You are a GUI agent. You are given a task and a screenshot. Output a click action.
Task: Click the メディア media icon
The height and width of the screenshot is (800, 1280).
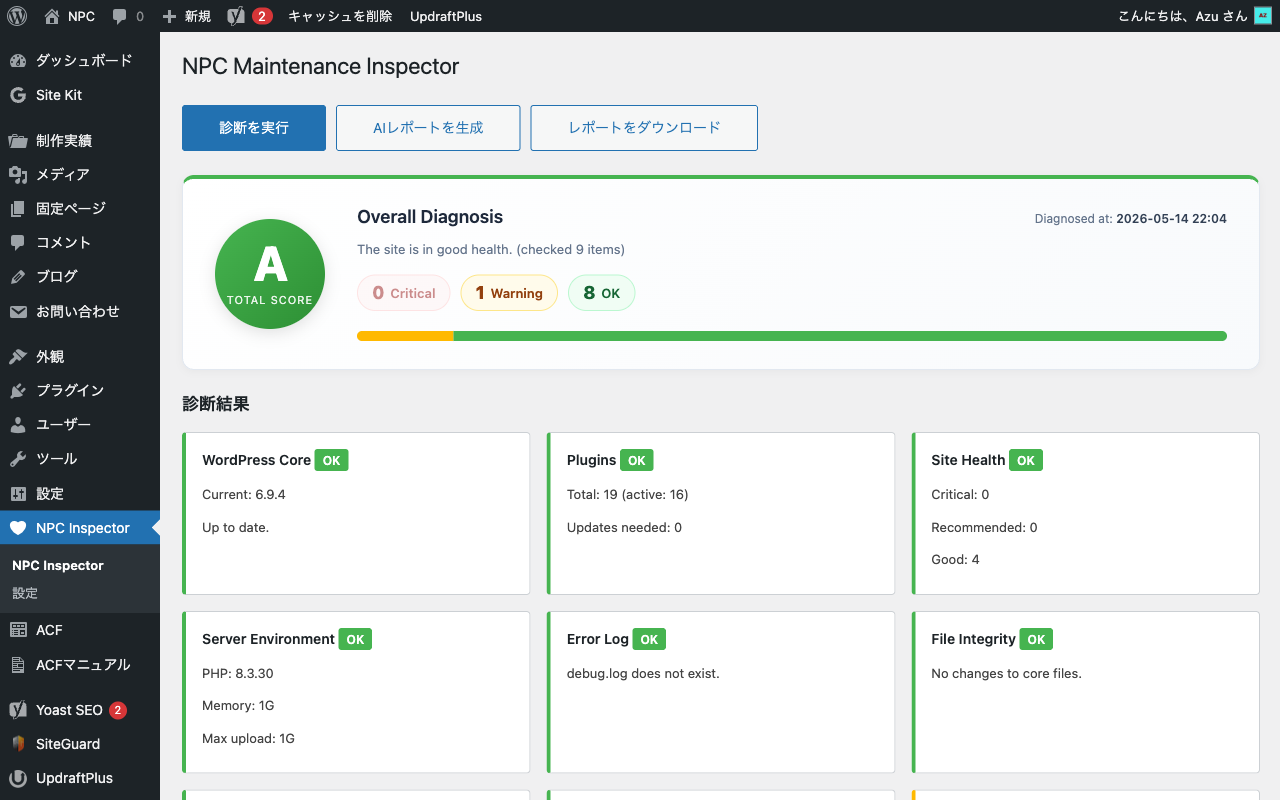[x=18, y=175]
